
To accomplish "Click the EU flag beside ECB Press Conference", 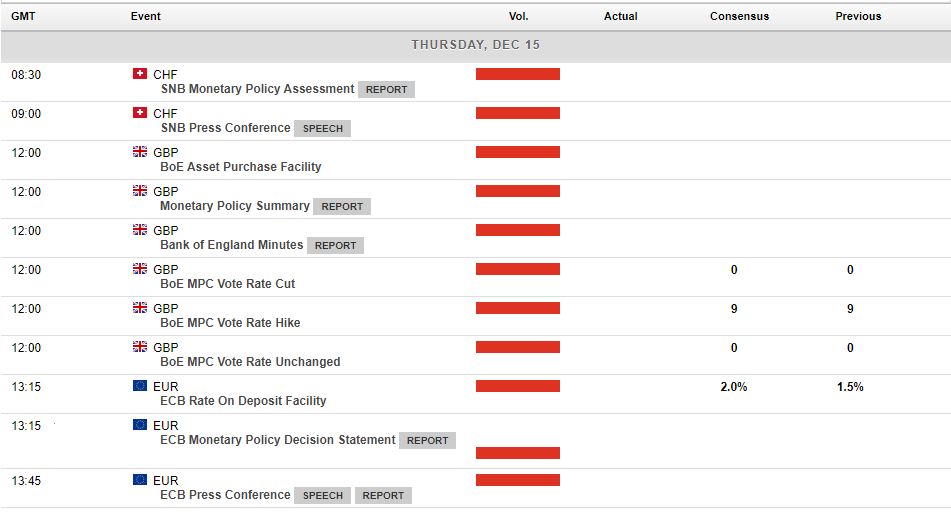I will (139, 480).
